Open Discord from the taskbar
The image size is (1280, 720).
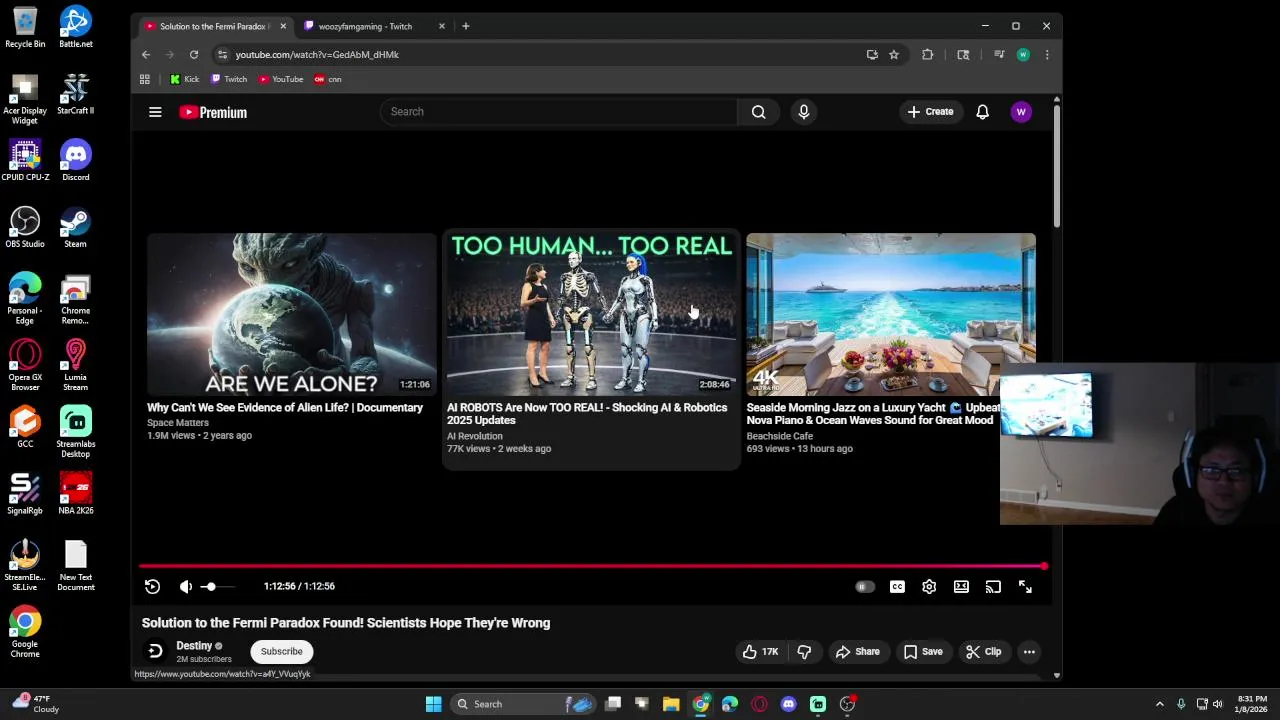(788, 704)
